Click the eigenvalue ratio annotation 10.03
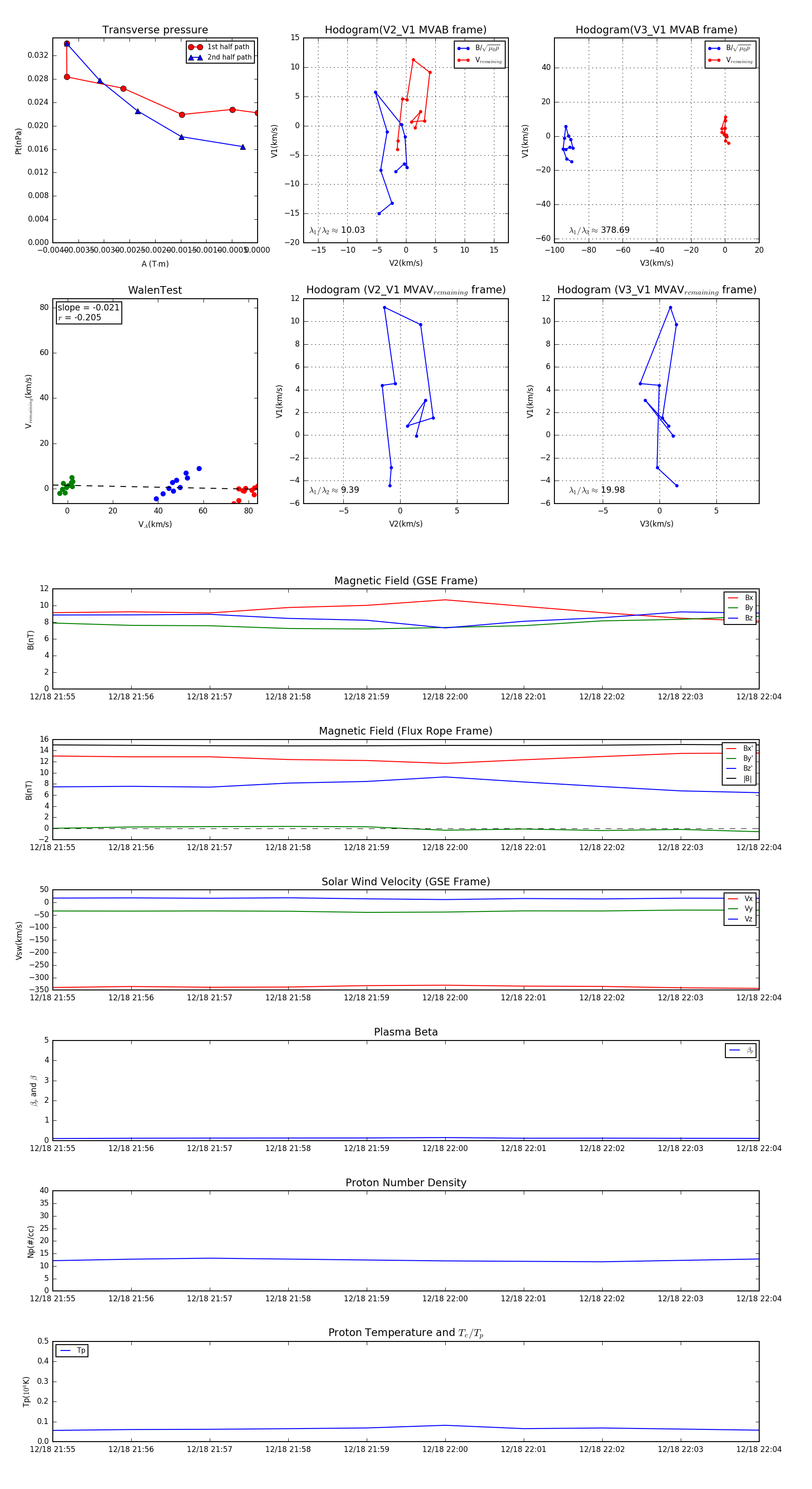Screen dimensions: 812x1489 point(337,230)
